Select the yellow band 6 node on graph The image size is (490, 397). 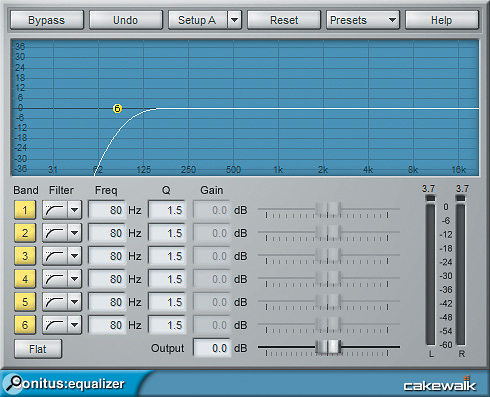117,108
